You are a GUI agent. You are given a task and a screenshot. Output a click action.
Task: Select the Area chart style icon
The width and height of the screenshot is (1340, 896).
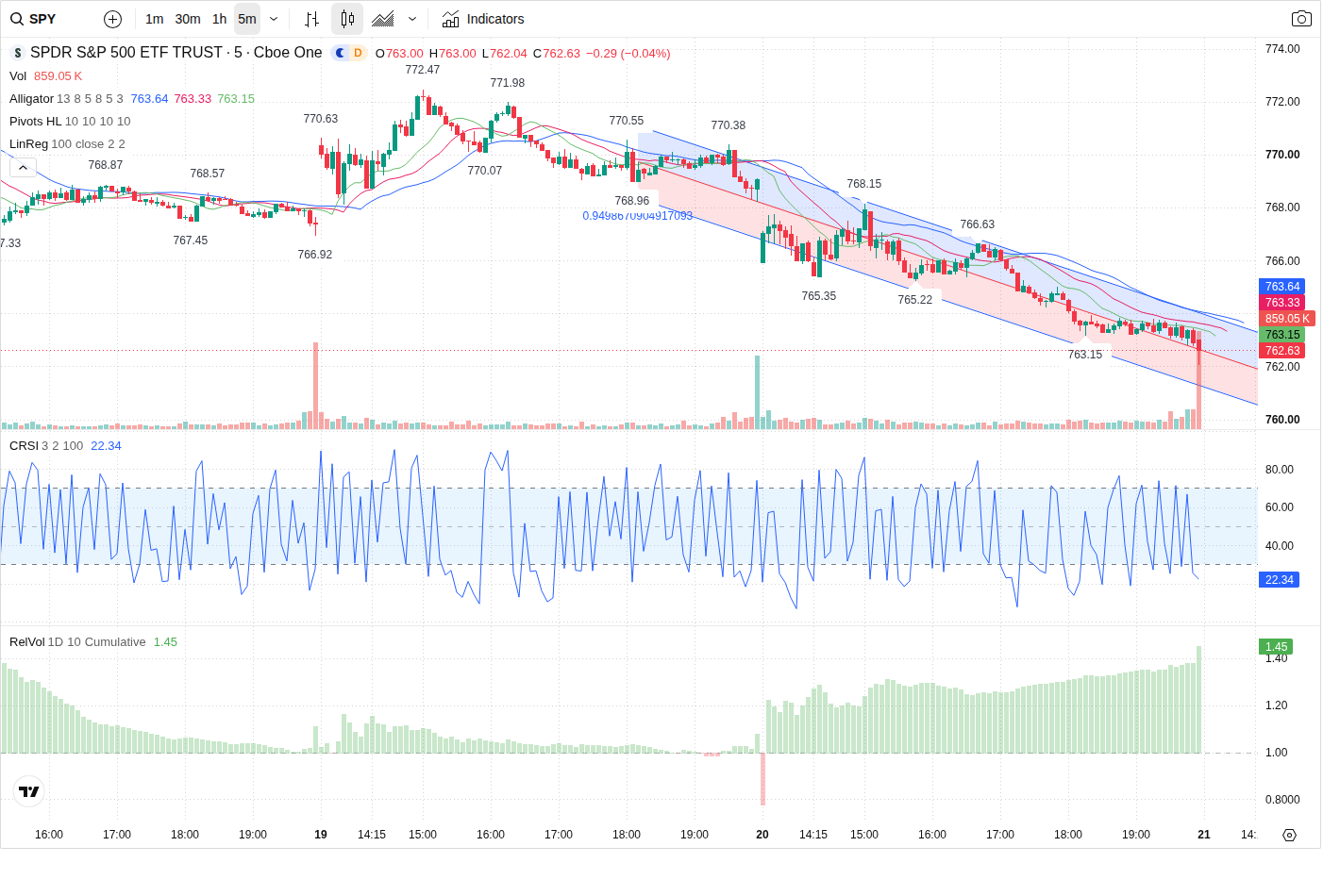pos(383,19)
